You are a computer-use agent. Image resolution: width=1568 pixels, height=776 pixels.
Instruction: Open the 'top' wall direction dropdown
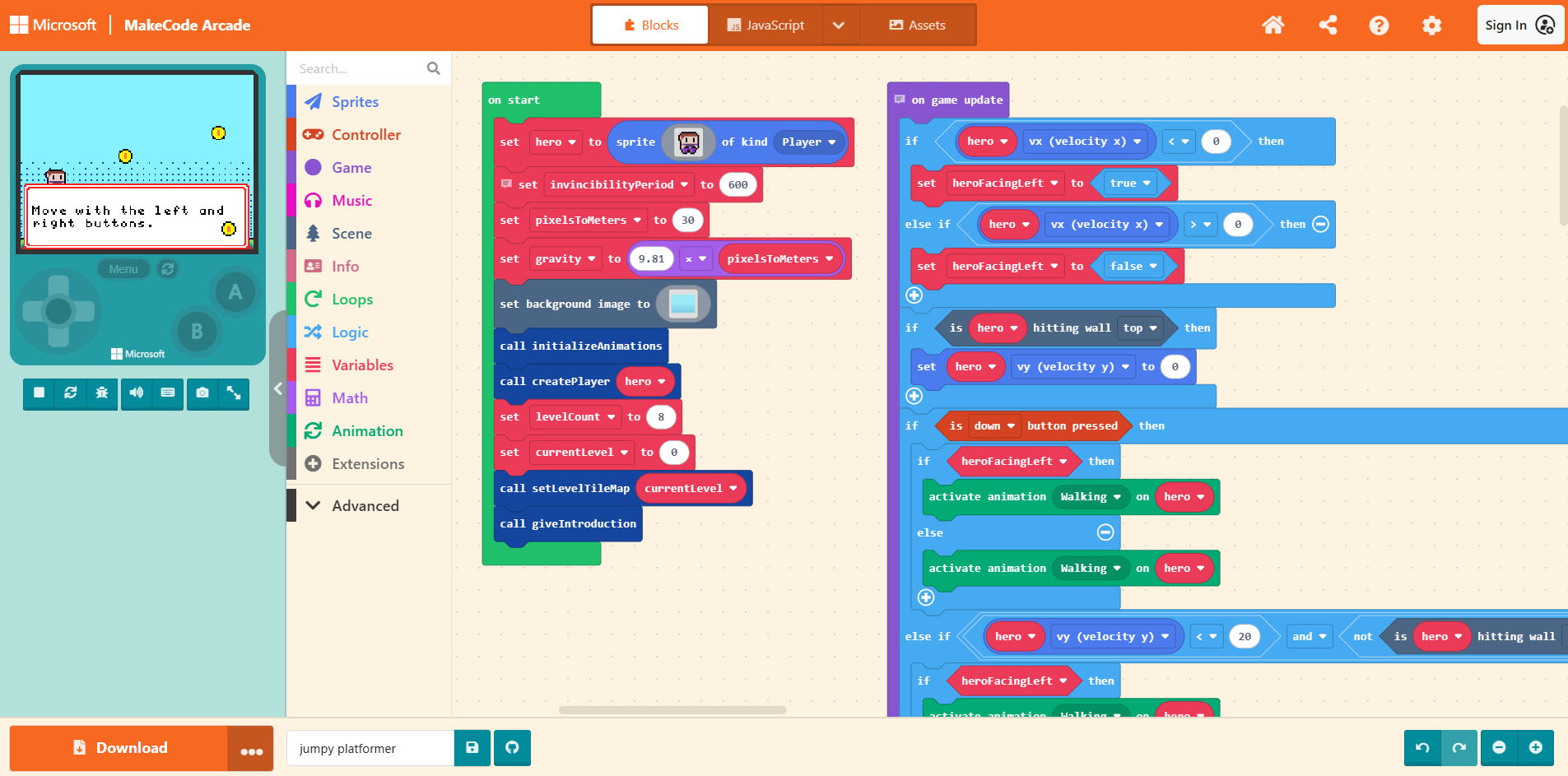pyautogui.click(x=1140, y=328)
